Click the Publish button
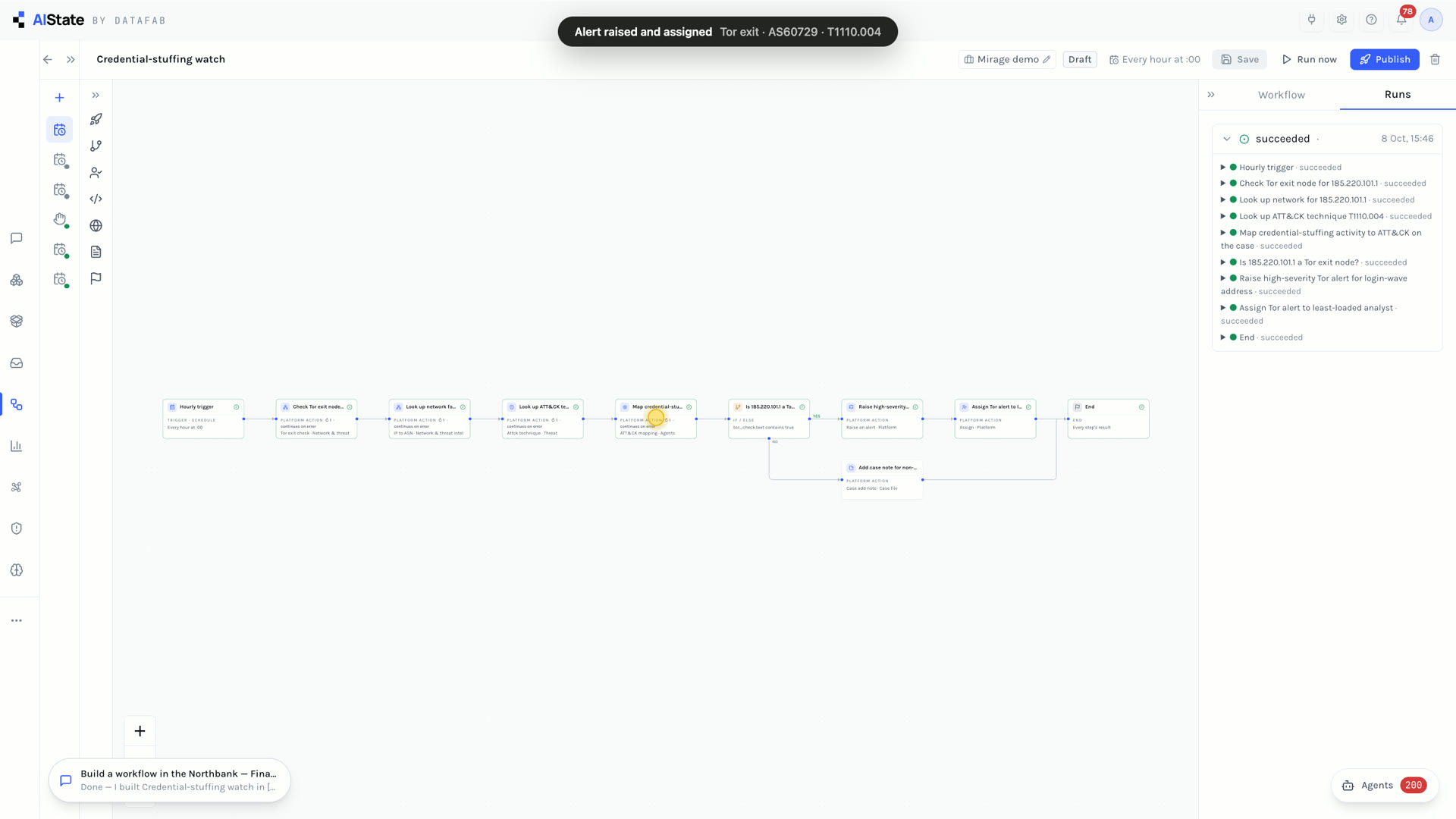This screenshot has height=819, width=1456. pos(1384,59)
